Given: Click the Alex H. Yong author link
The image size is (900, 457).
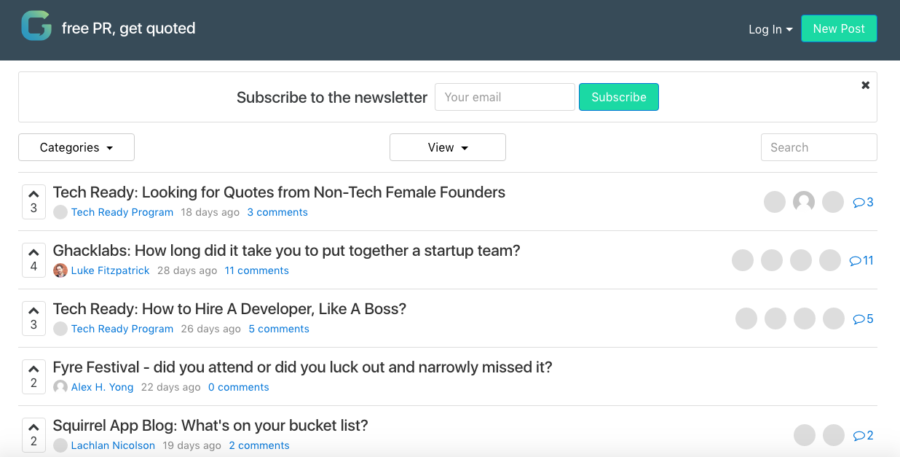Looking at the screenshot, I should pos(102,387).
